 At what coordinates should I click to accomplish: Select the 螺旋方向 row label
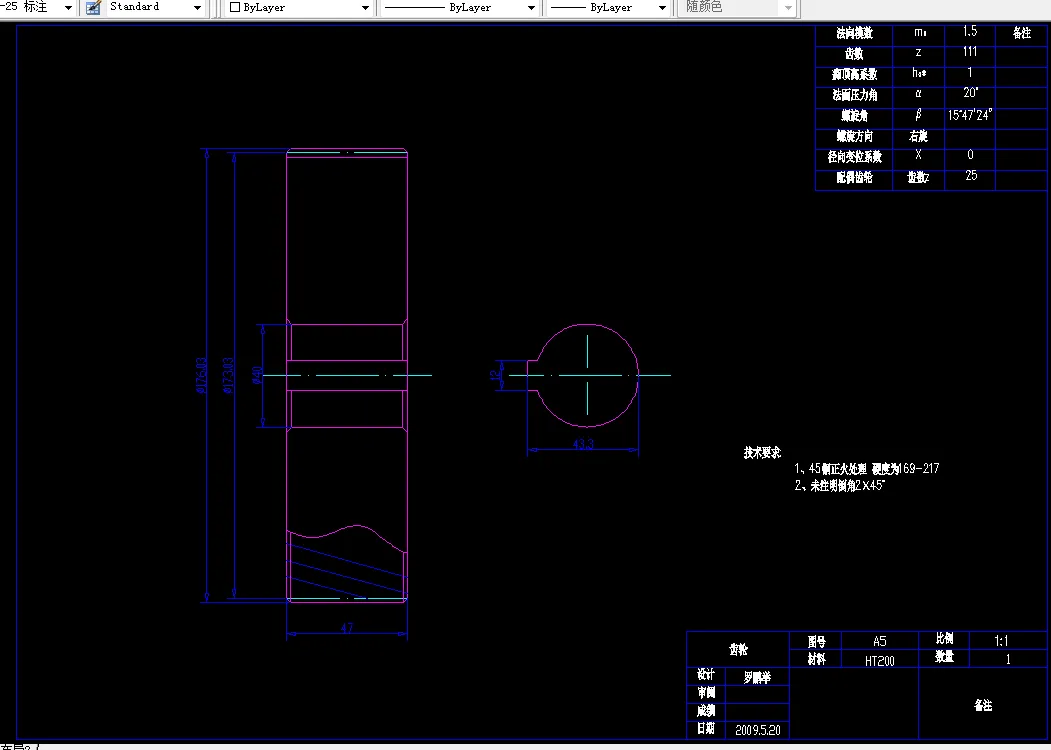pos(854,137)
